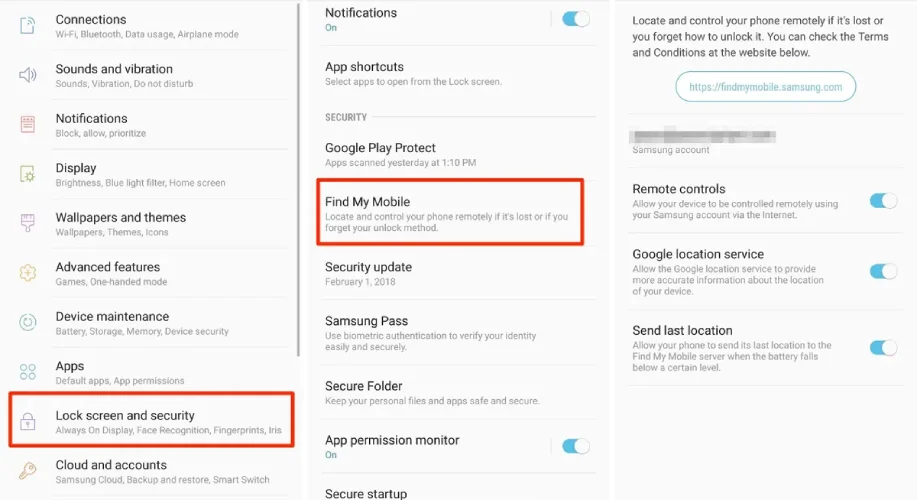Viewport: 917px width, 500px height.
Task: Open the findmymobile.samsung.com link
Action: click(766, 87)
